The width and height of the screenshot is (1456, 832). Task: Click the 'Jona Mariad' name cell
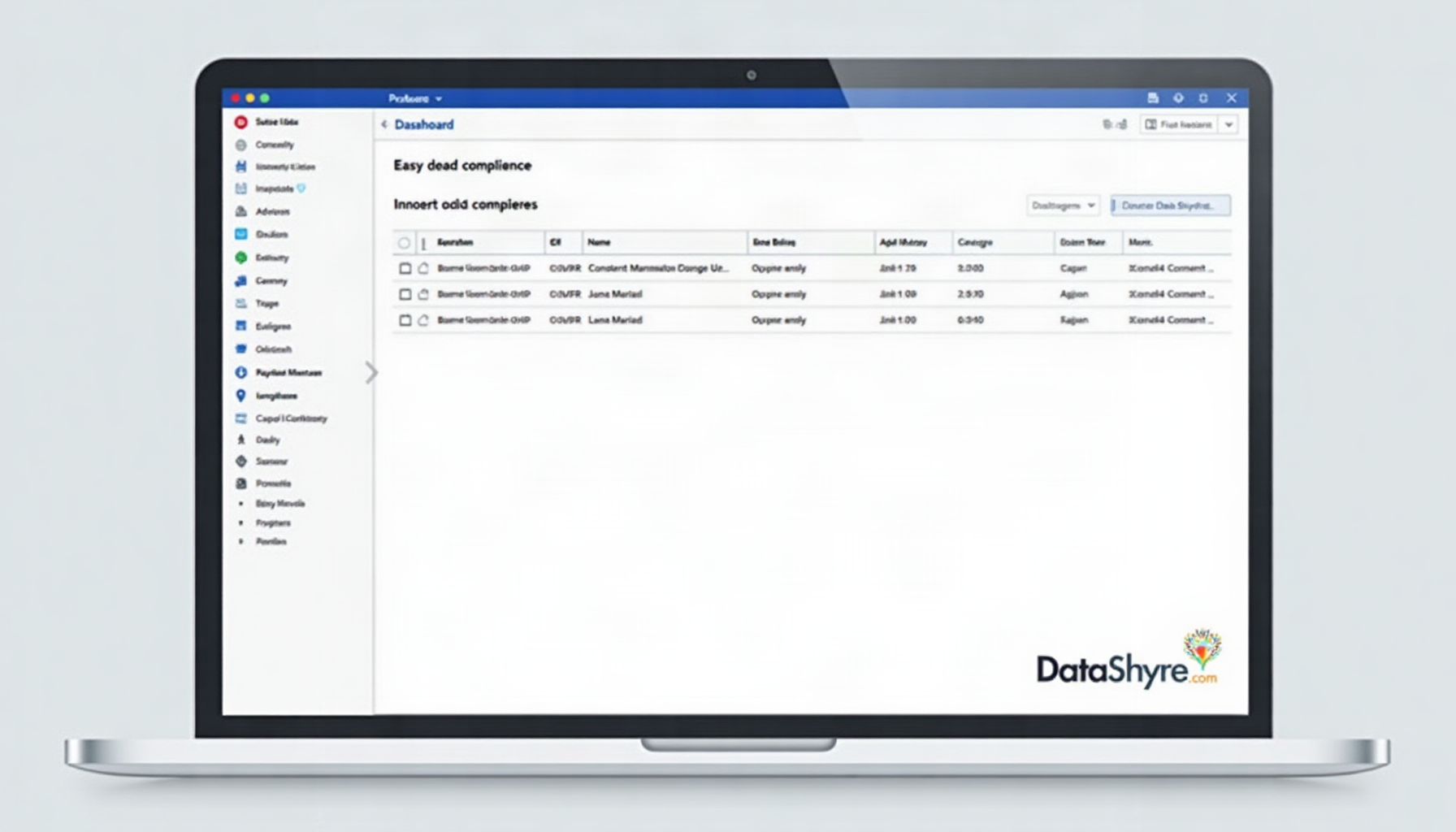(x=615, y=294)
